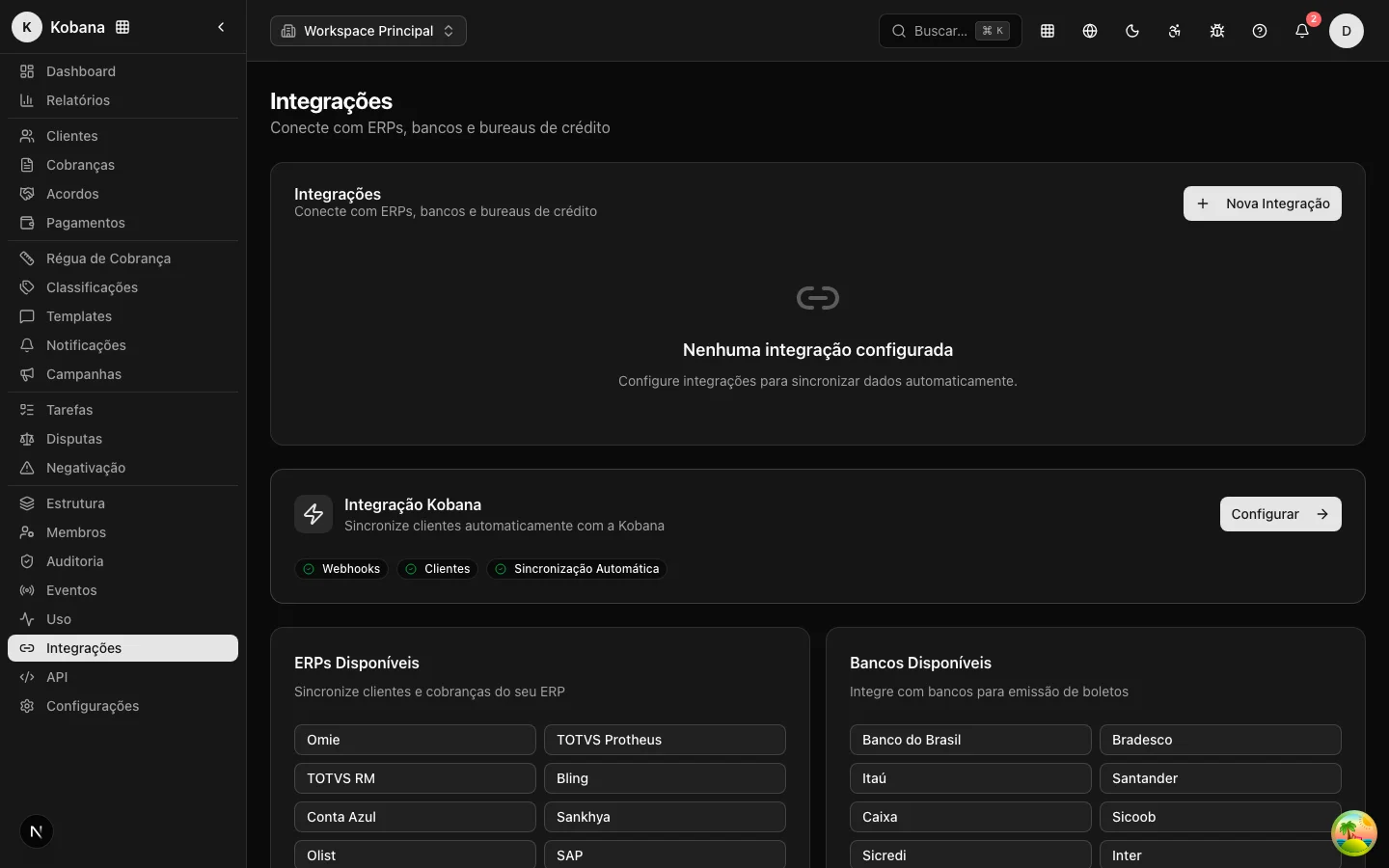Viewport: 1389px width, 868px height.
Task: Open Configurações in sidebar
Action: coord(123,706)
